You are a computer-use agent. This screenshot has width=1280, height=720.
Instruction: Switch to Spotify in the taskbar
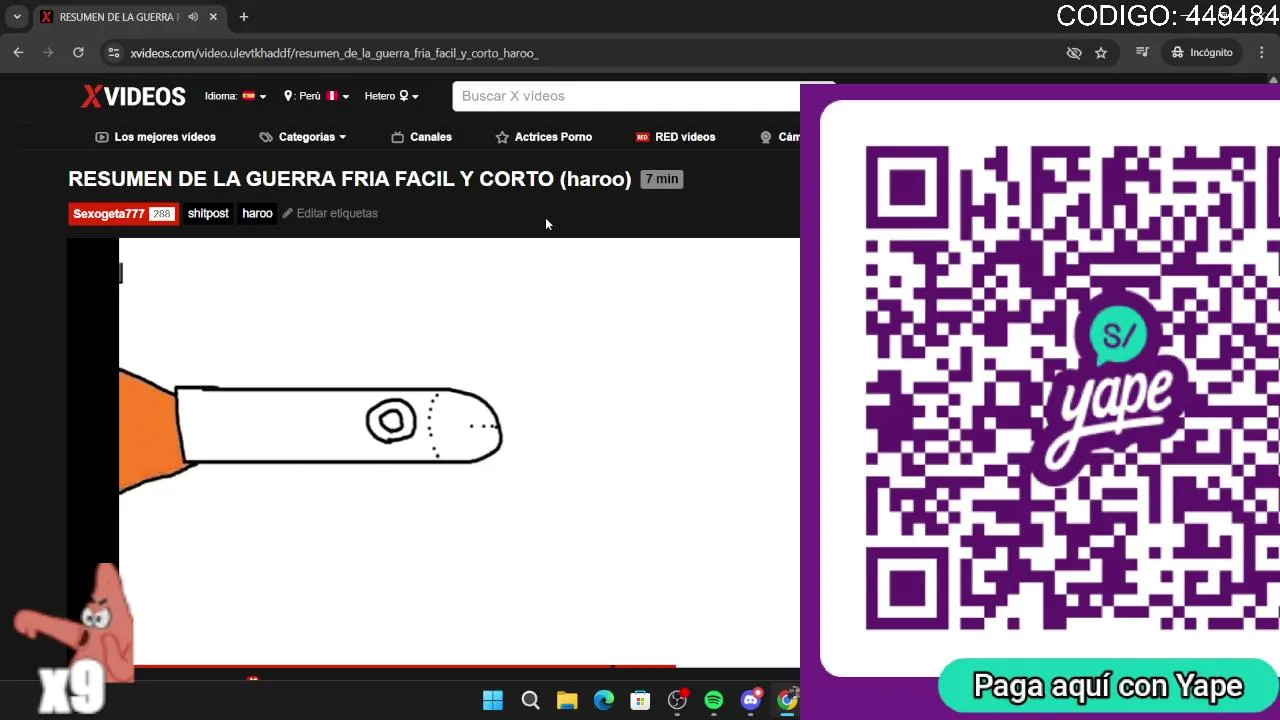pyautogui.click(x=714, y=700)
